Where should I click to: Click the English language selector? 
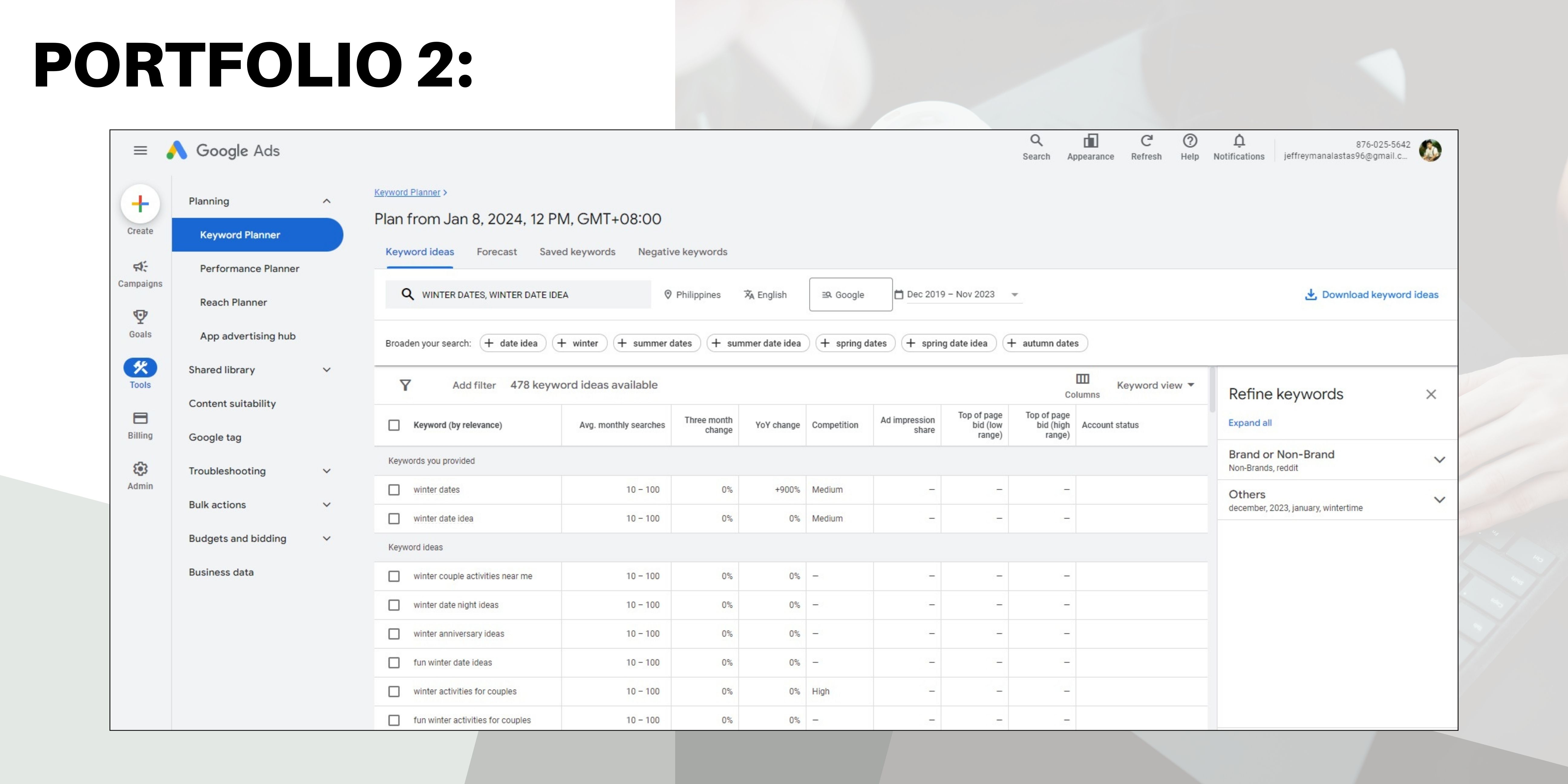[765, 295]
